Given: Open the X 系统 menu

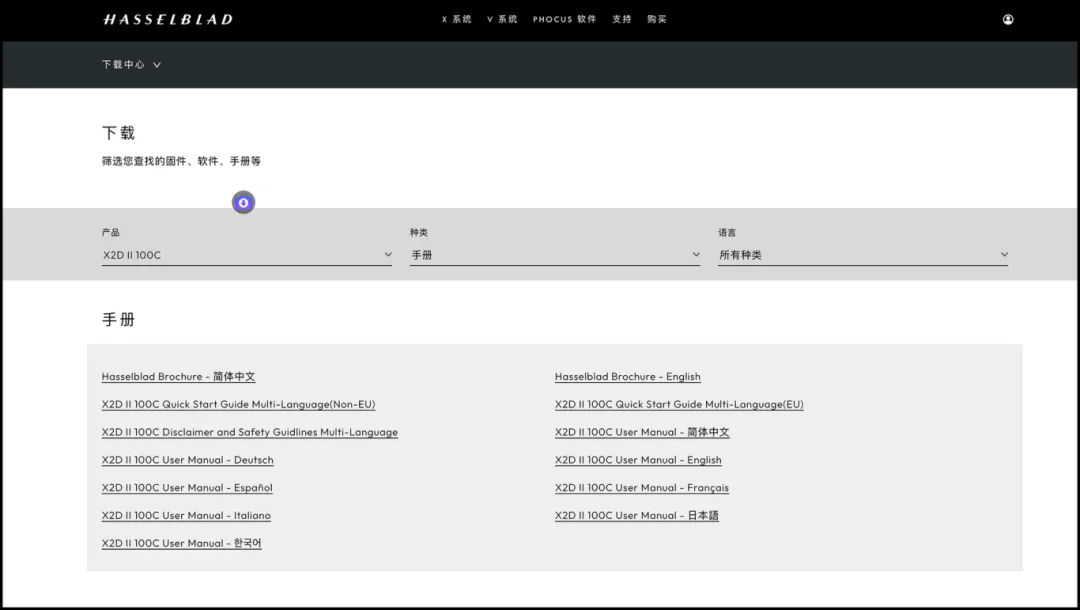Looking at the screenshot, I should pos(457,19).
